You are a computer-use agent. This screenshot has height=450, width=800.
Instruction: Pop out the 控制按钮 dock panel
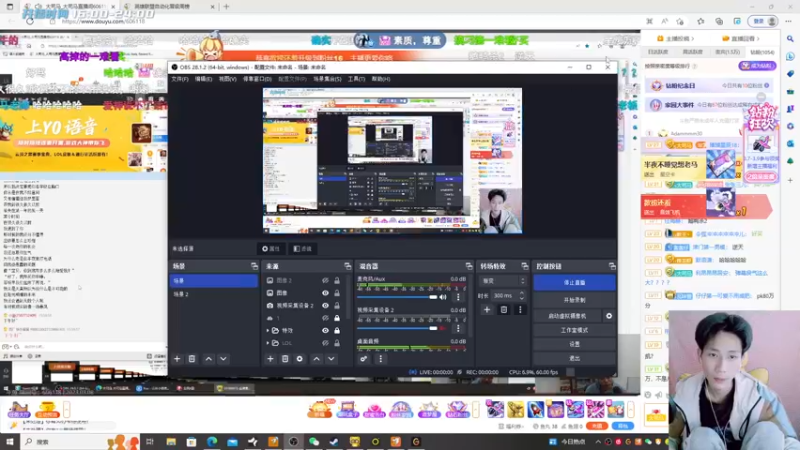[x=612, y=266]
